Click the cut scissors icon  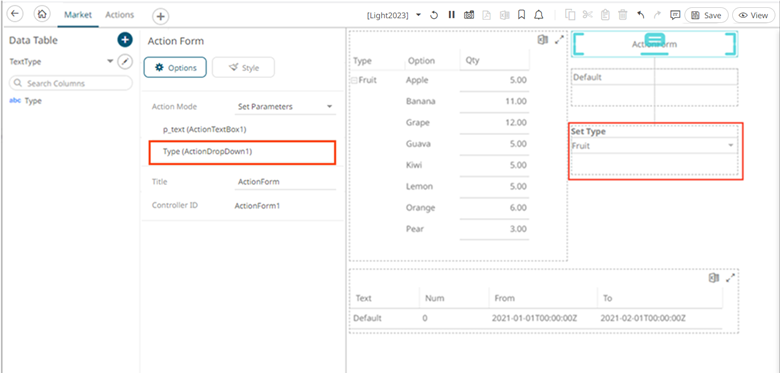587,15
